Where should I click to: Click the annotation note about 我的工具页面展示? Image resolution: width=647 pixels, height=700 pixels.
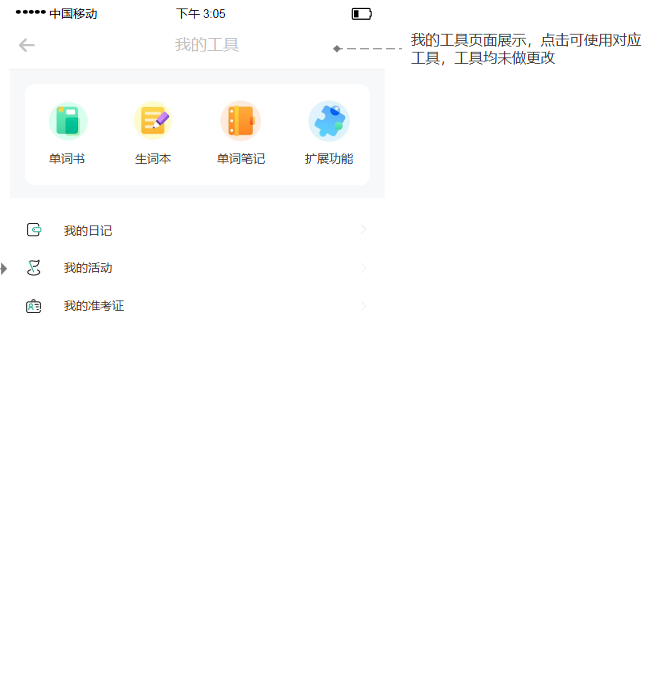pos(526,49)
